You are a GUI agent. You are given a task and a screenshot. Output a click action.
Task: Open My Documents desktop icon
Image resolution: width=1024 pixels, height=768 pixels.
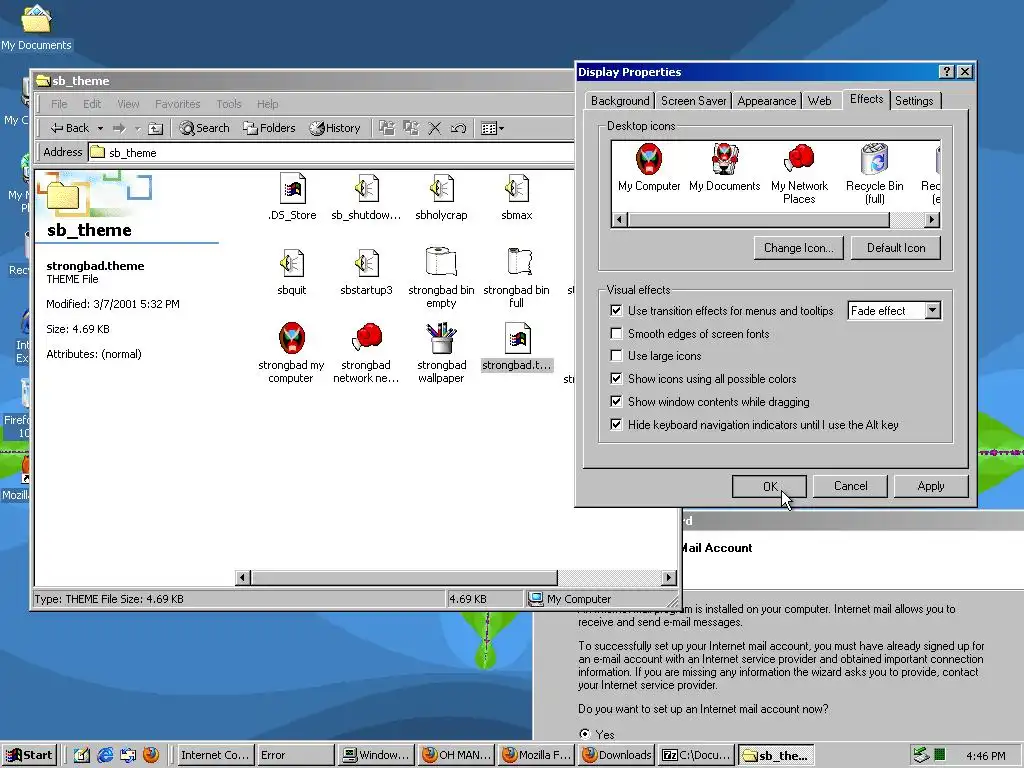point(36,27)
